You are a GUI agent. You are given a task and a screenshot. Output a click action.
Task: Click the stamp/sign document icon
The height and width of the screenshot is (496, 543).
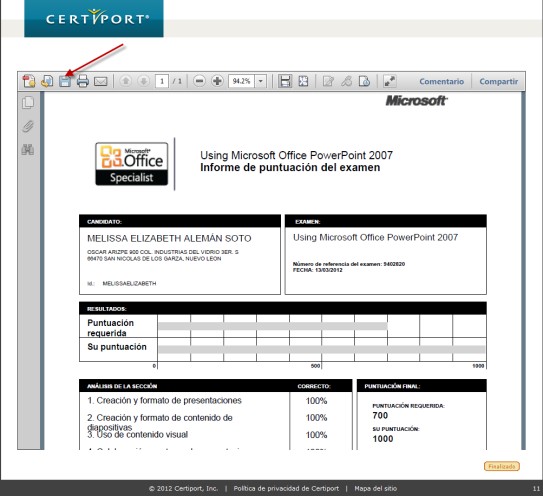tap(364, 81)
